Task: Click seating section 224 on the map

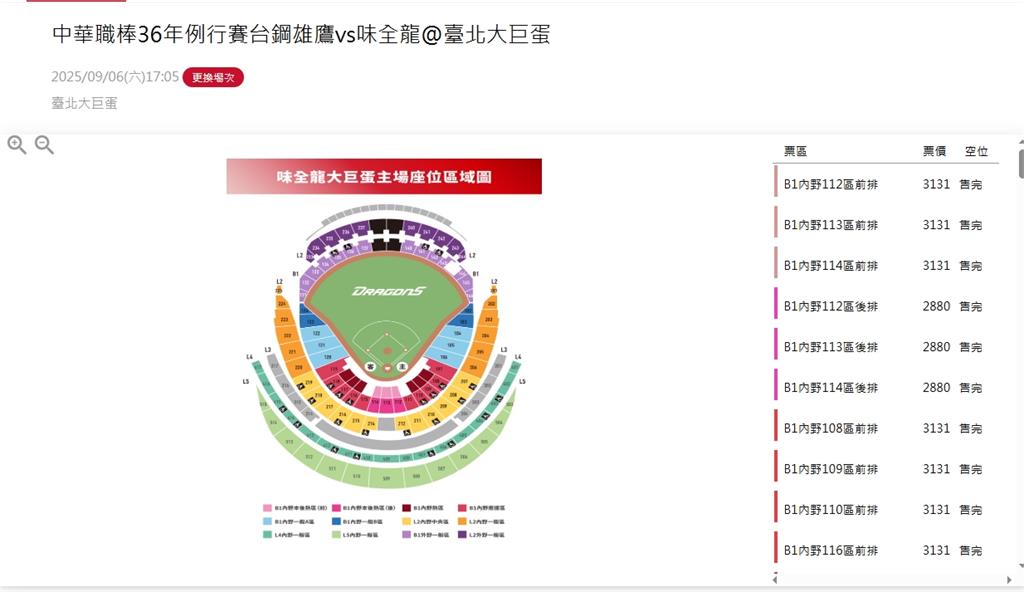Action: 282,304
